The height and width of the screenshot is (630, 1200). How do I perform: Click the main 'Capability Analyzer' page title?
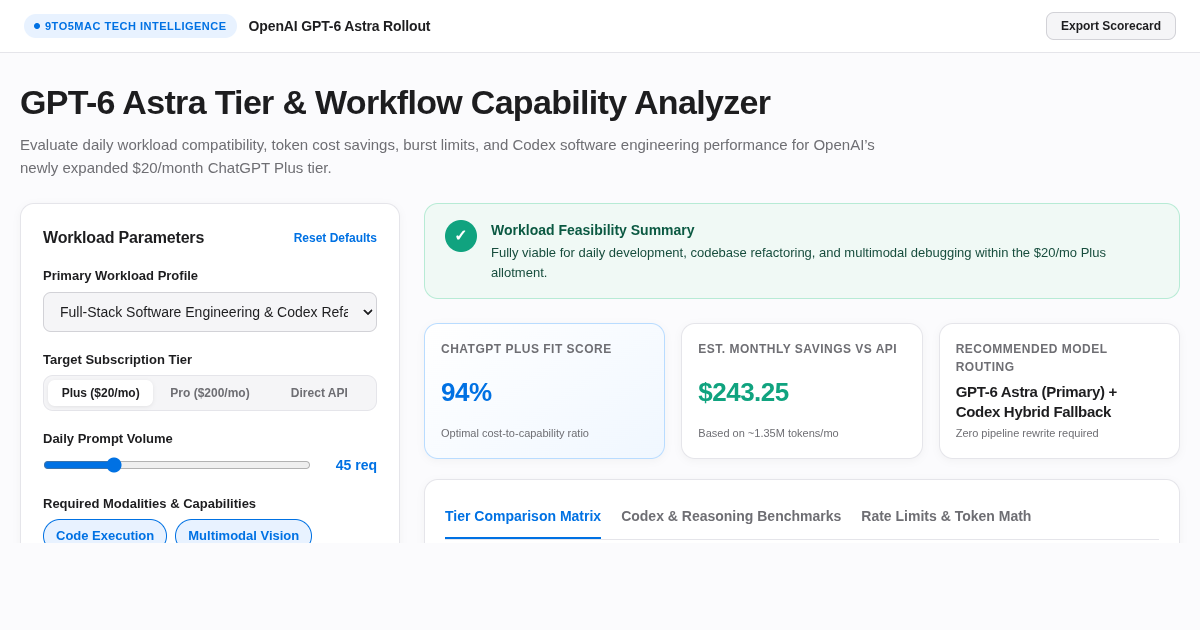pyautogui.click(x=395, y=102)
